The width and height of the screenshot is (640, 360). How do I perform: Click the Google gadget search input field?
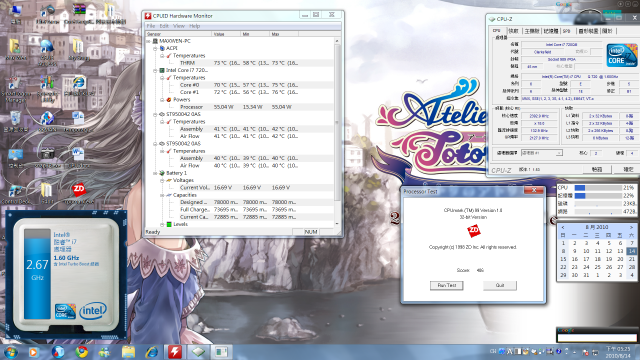(597, 338)
